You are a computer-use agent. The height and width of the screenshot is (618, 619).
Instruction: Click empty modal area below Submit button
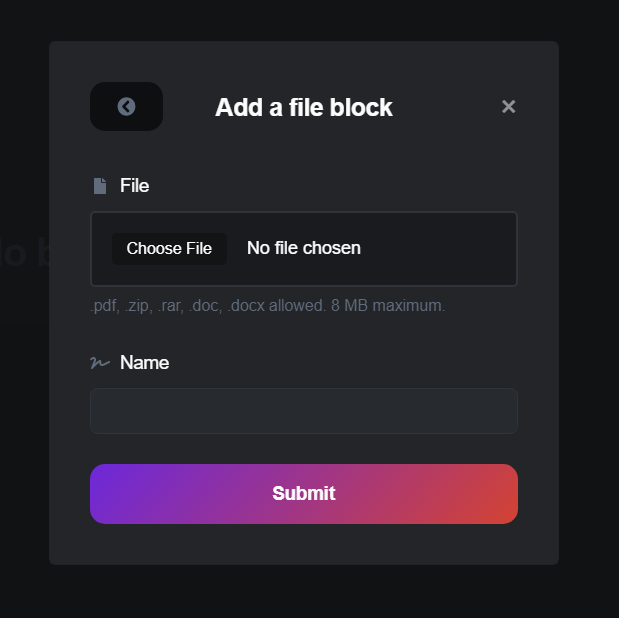point(304,544)
